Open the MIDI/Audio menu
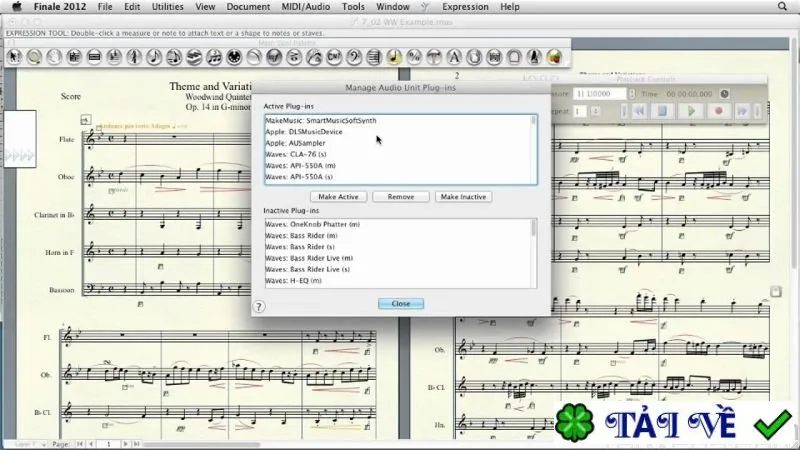The height and width of the screenshot is (450, 800). (306, 7)
